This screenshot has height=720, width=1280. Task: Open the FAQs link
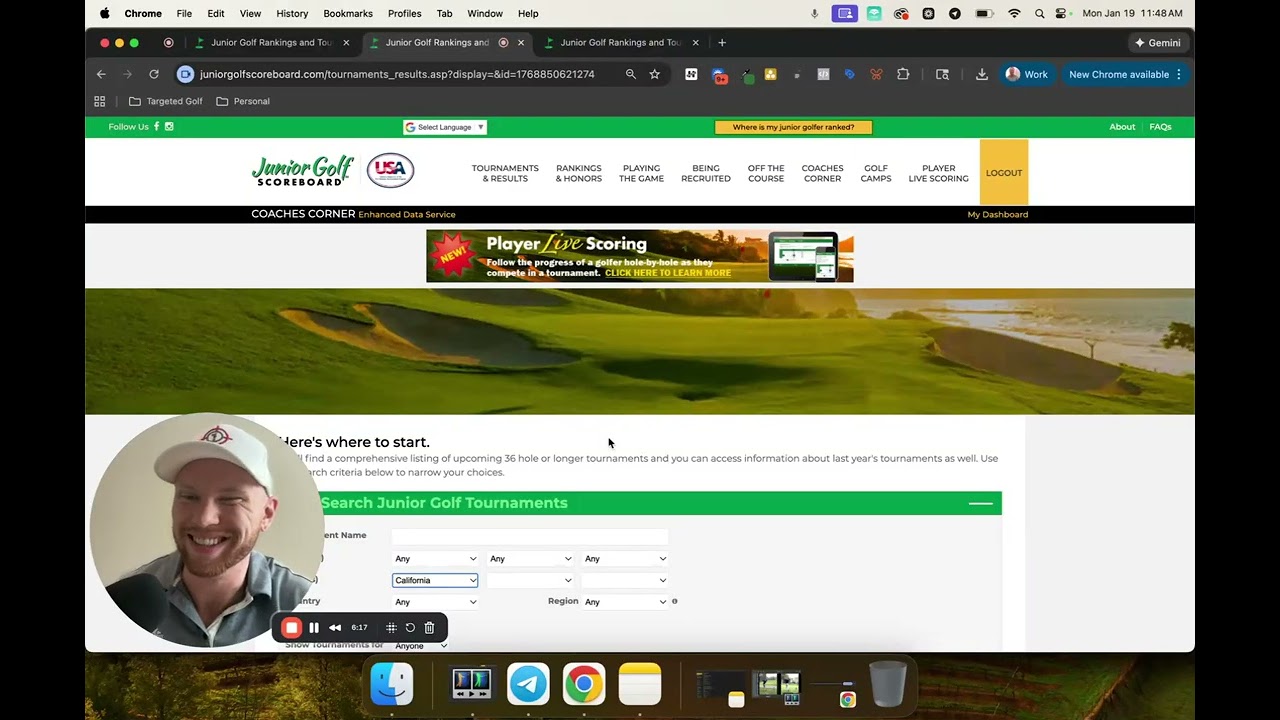(x=1160, y=127)
